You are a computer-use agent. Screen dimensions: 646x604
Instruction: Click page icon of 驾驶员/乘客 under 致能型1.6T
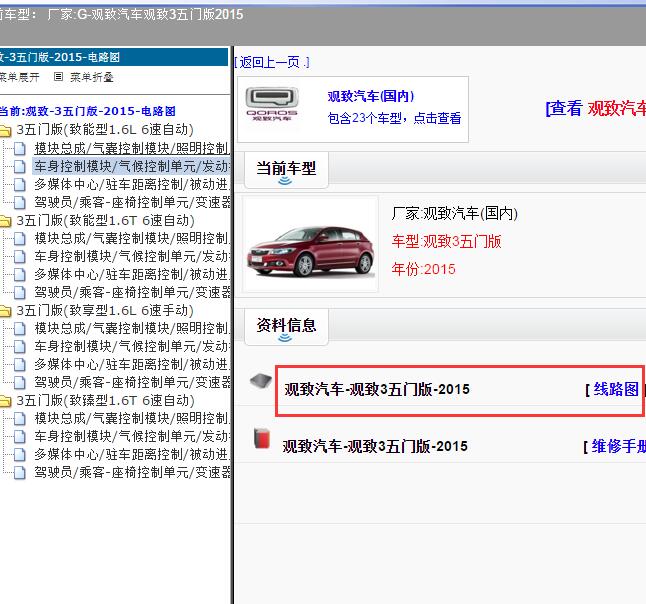pyautogui.click(x=19, y=293)
